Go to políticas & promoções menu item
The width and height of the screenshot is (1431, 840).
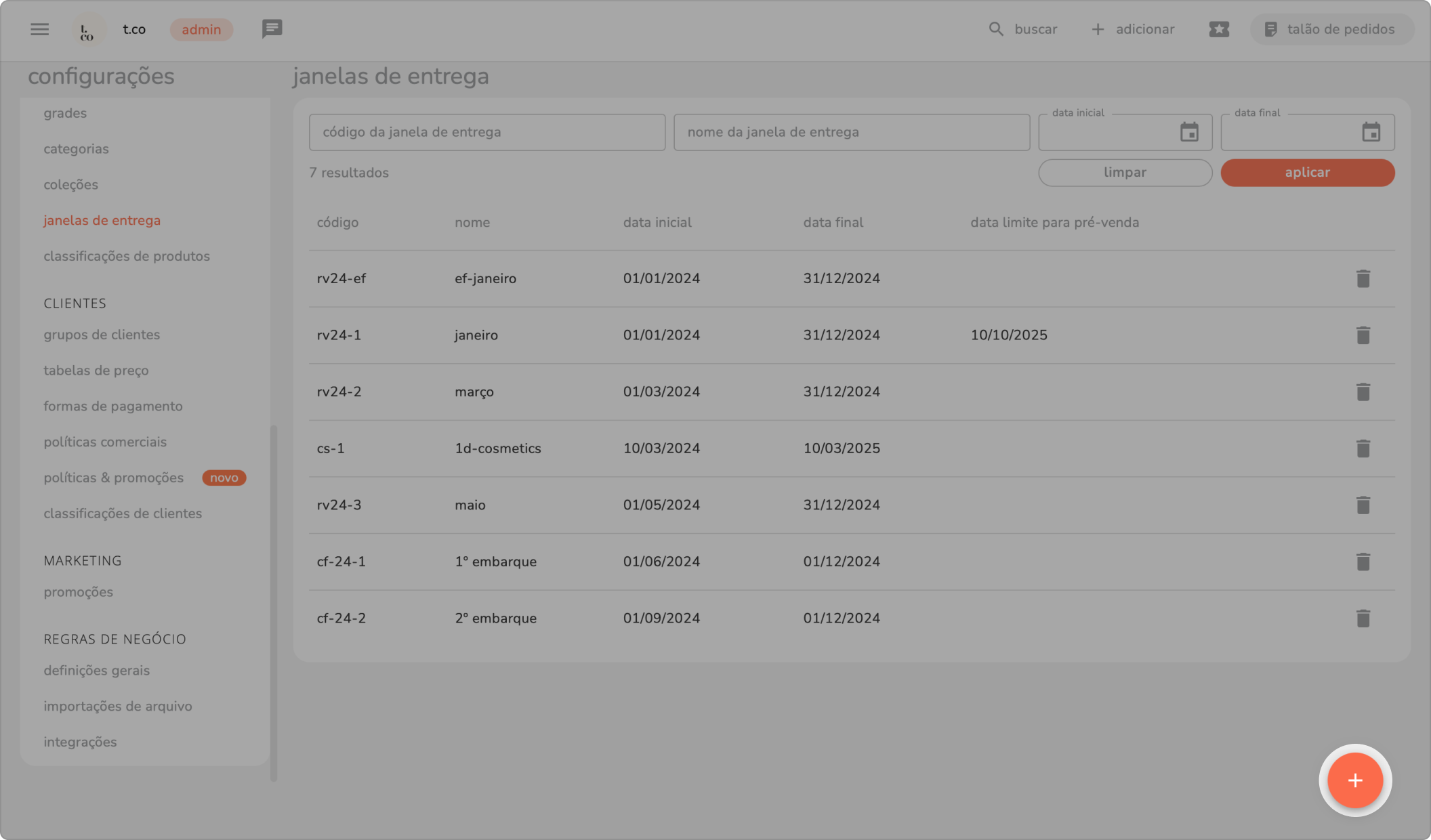click(114, 478)
